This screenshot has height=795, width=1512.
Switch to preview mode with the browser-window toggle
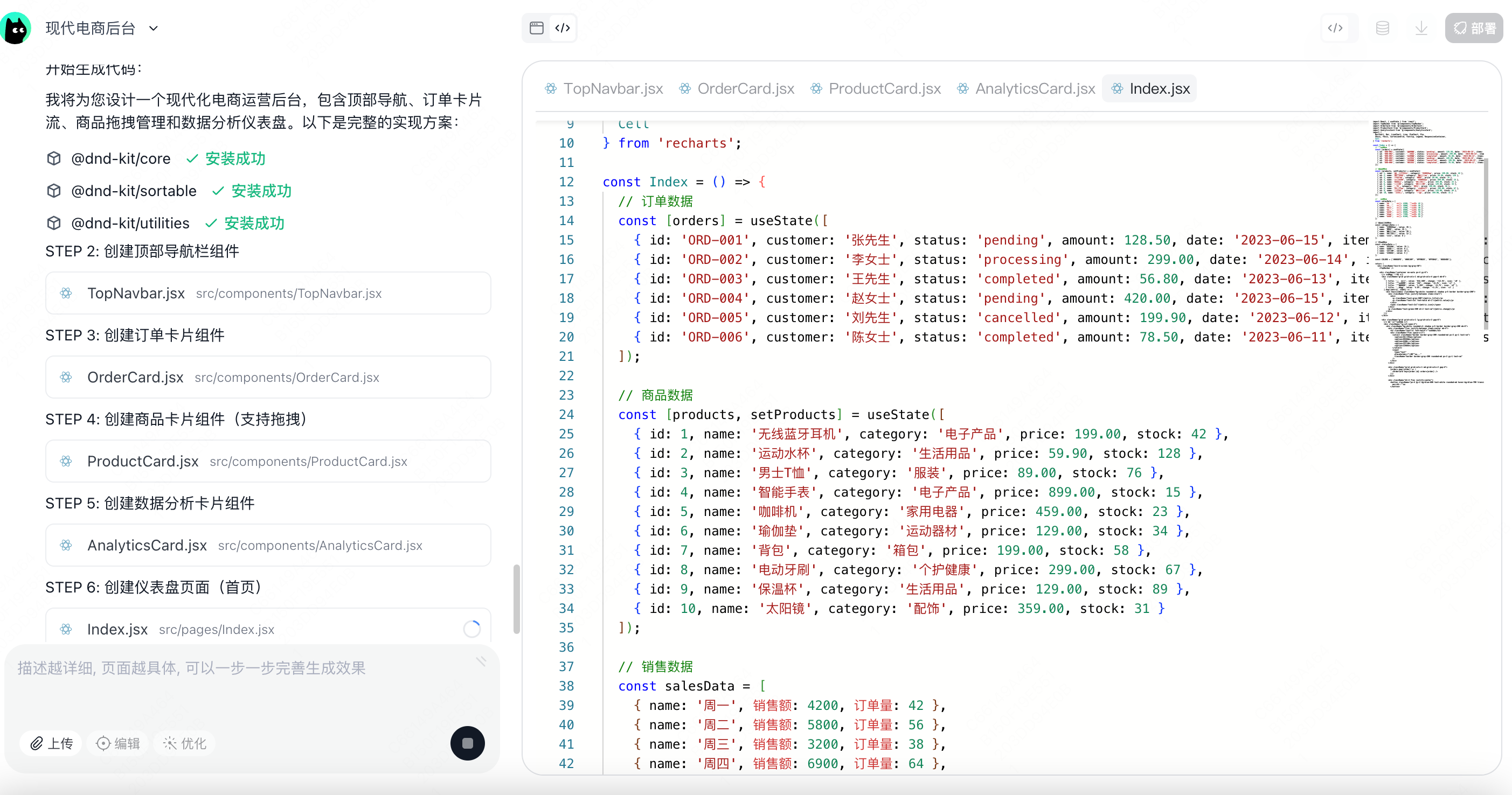pos(536,27)
